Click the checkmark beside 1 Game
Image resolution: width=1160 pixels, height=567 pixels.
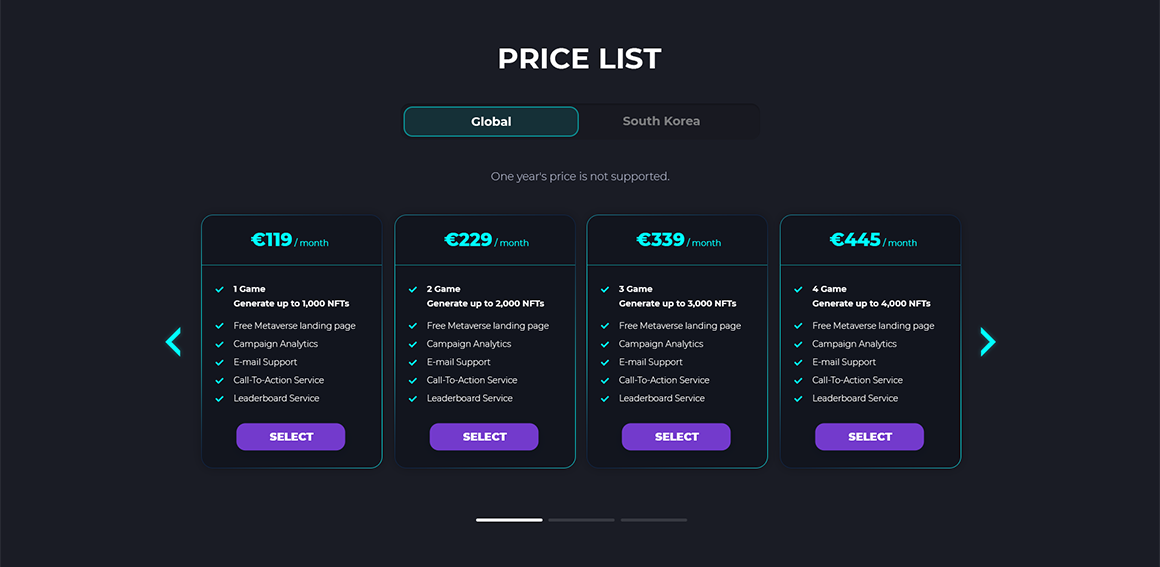[219, 290]
